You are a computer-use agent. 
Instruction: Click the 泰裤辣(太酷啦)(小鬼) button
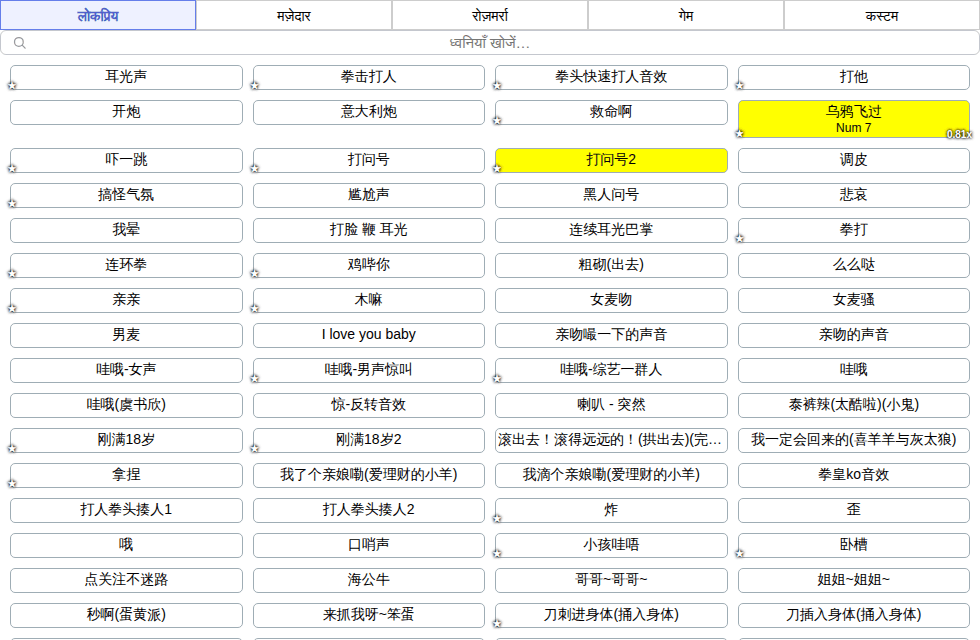[x=854, y=405]
